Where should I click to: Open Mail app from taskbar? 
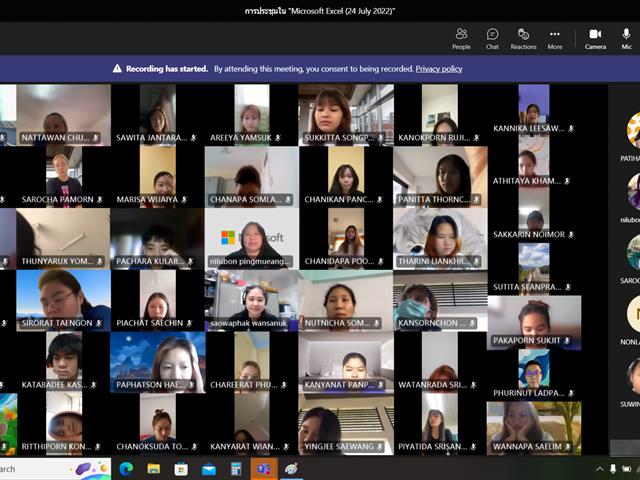(209, 469)
